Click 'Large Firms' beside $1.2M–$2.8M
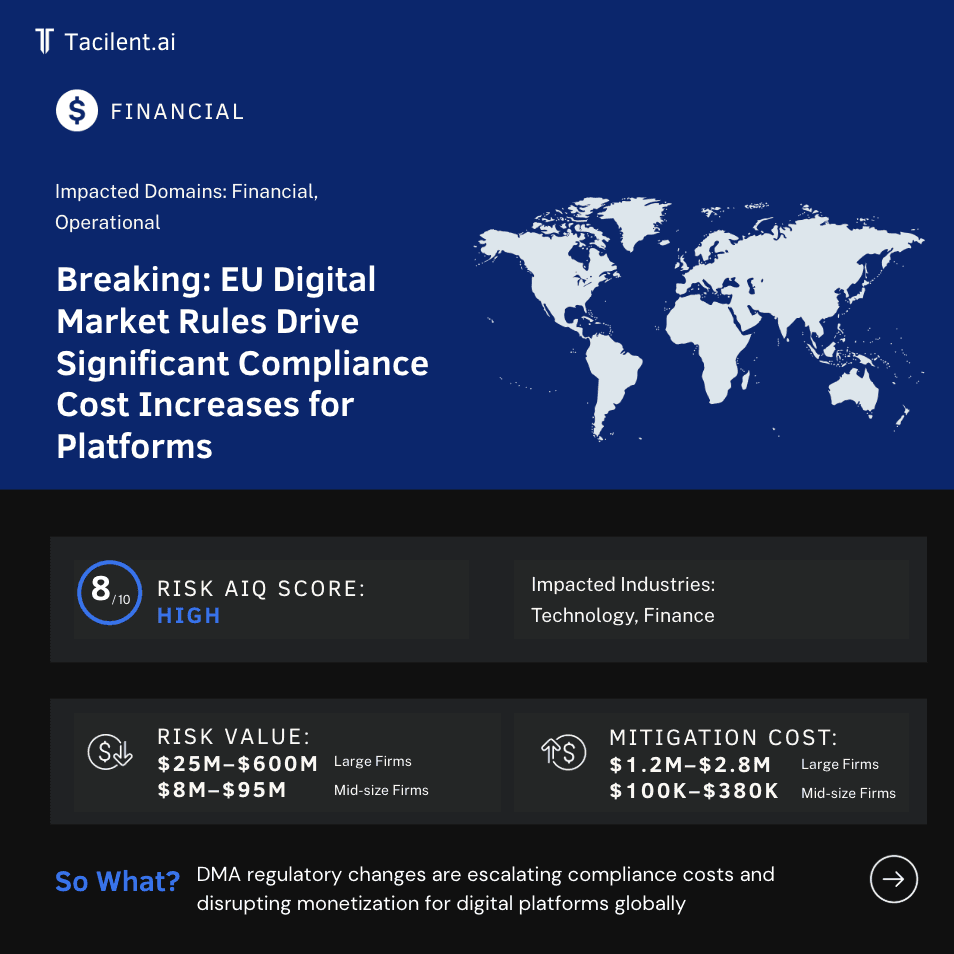954x954 pixels. [x=840, y=764]
